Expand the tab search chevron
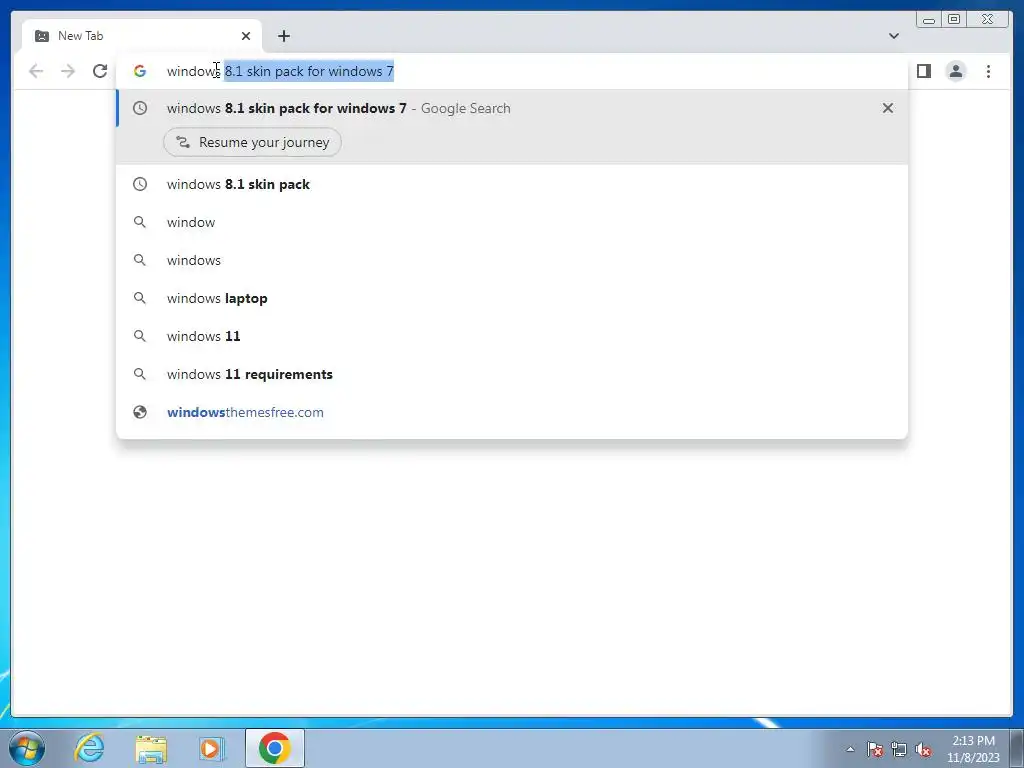 coord(893,36)
